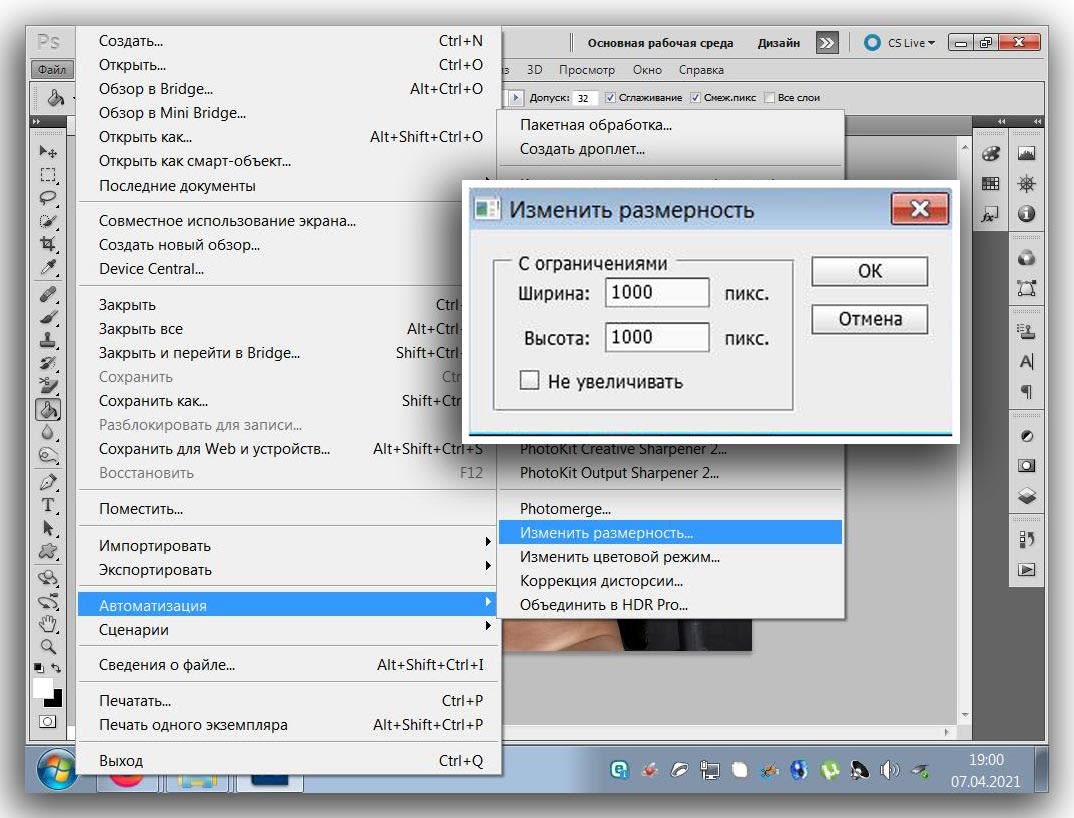Click the foreground color swatch

[x=42, y=688]
